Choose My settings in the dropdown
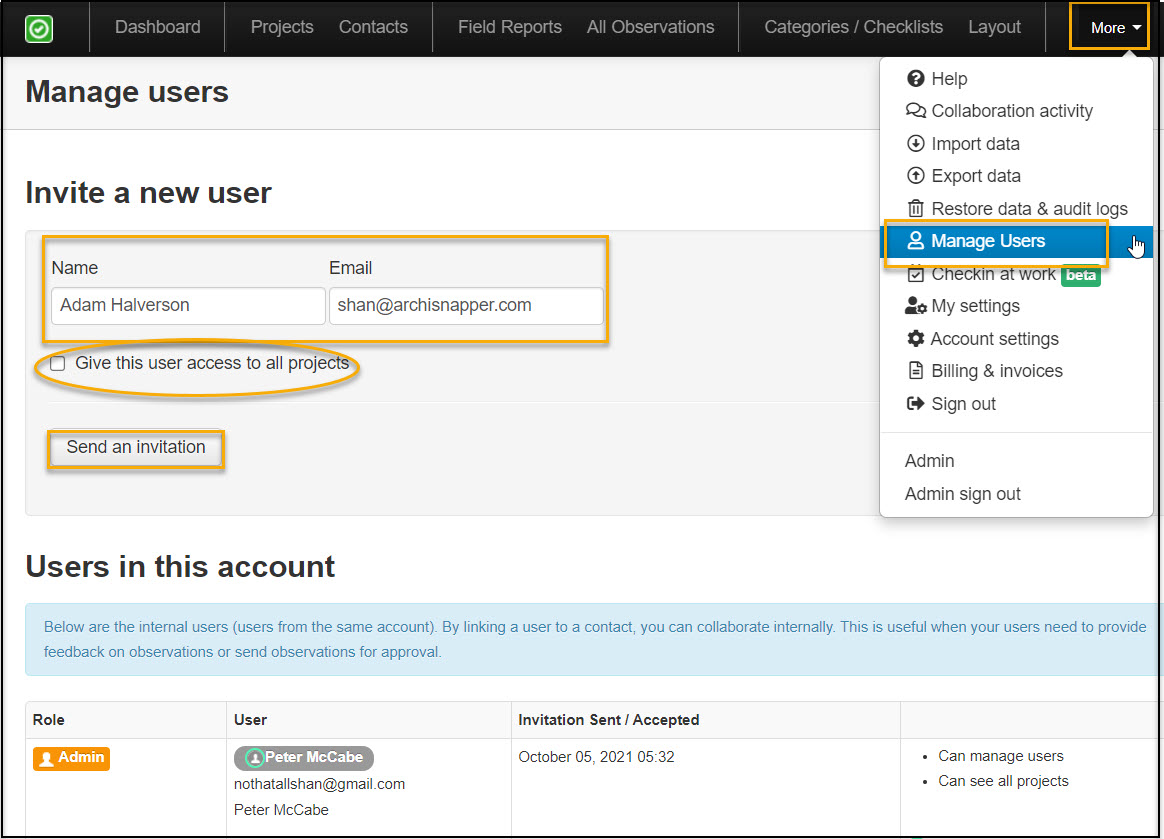This screenshot has height=839, width=1164. 975,306
